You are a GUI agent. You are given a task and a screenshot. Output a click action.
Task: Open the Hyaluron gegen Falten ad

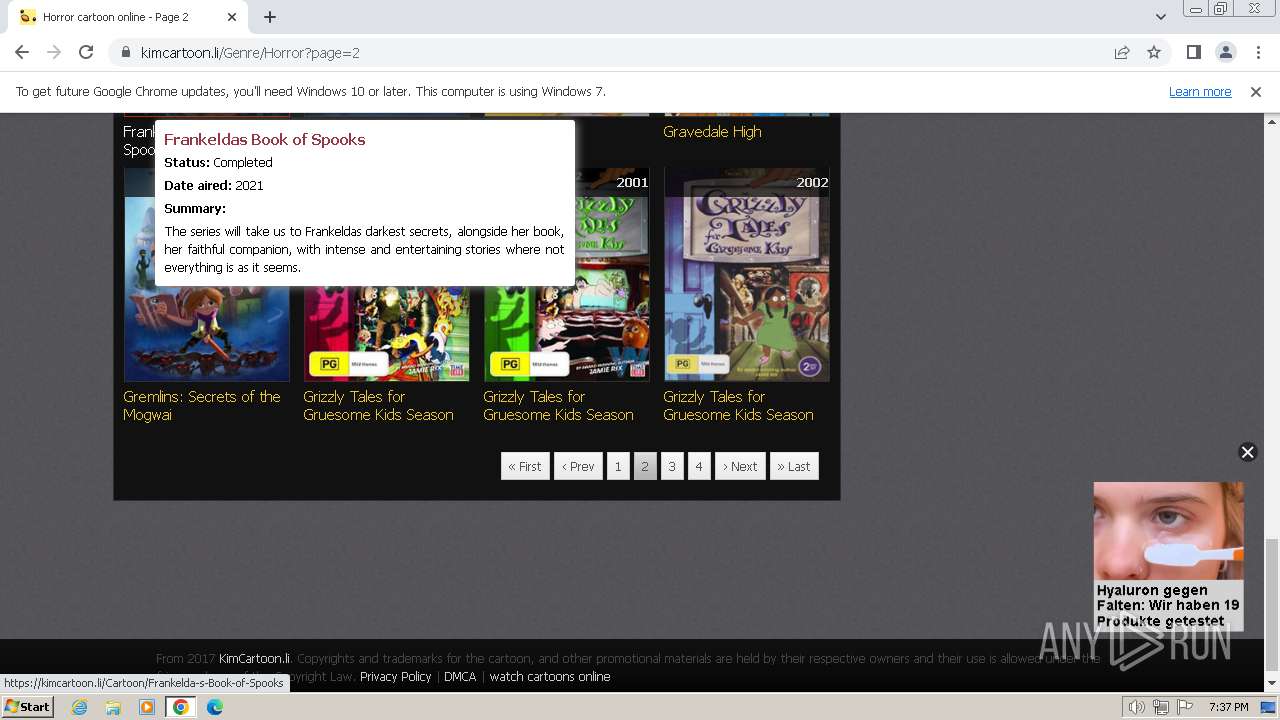[x=1168, y=556]
